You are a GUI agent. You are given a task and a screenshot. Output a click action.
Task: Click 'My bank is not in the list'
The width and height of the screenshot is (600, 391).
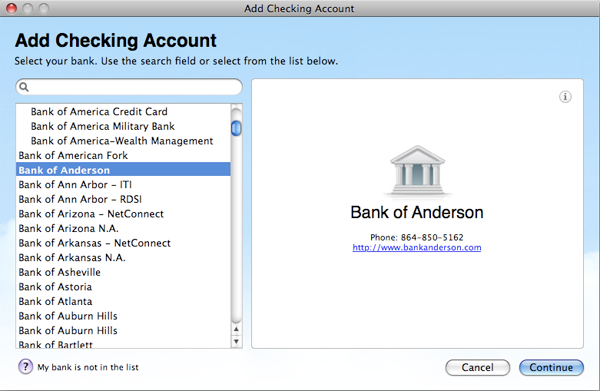point(88,367)
